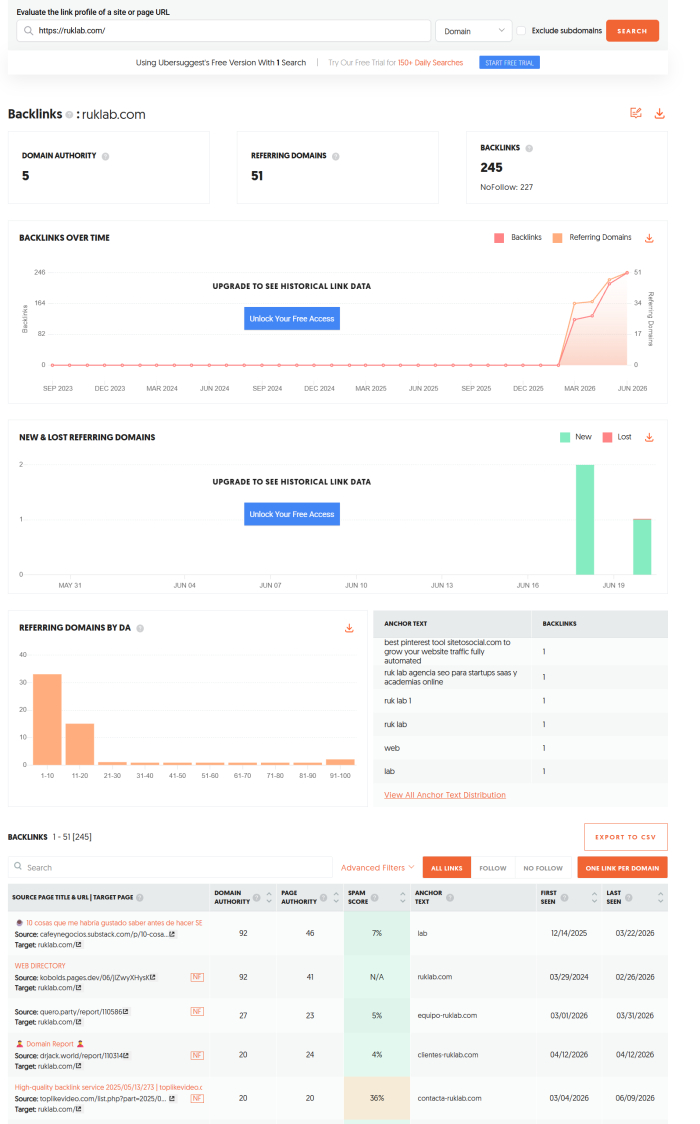Expand Advanced Filters
Image resolution: width=700 pixels, height=1124 pixels.
click(377, 867)
